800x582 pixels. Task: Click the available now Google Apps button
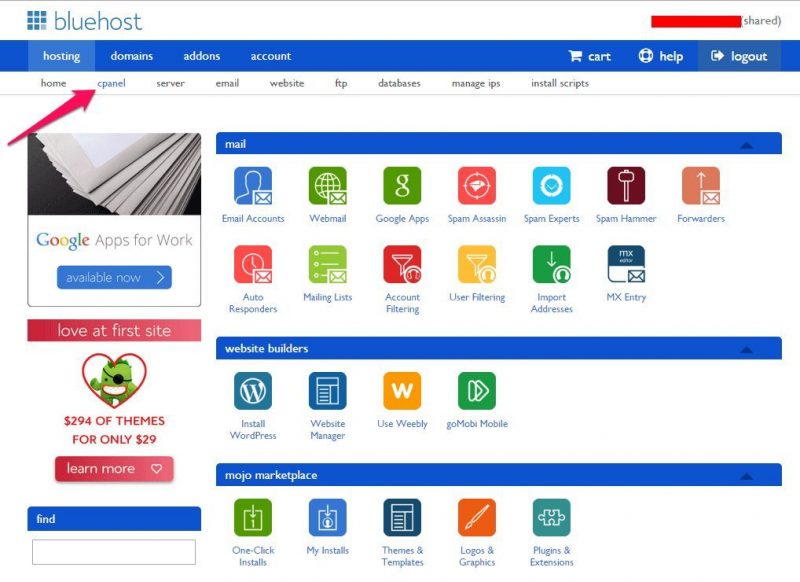(x=113, y=277)
